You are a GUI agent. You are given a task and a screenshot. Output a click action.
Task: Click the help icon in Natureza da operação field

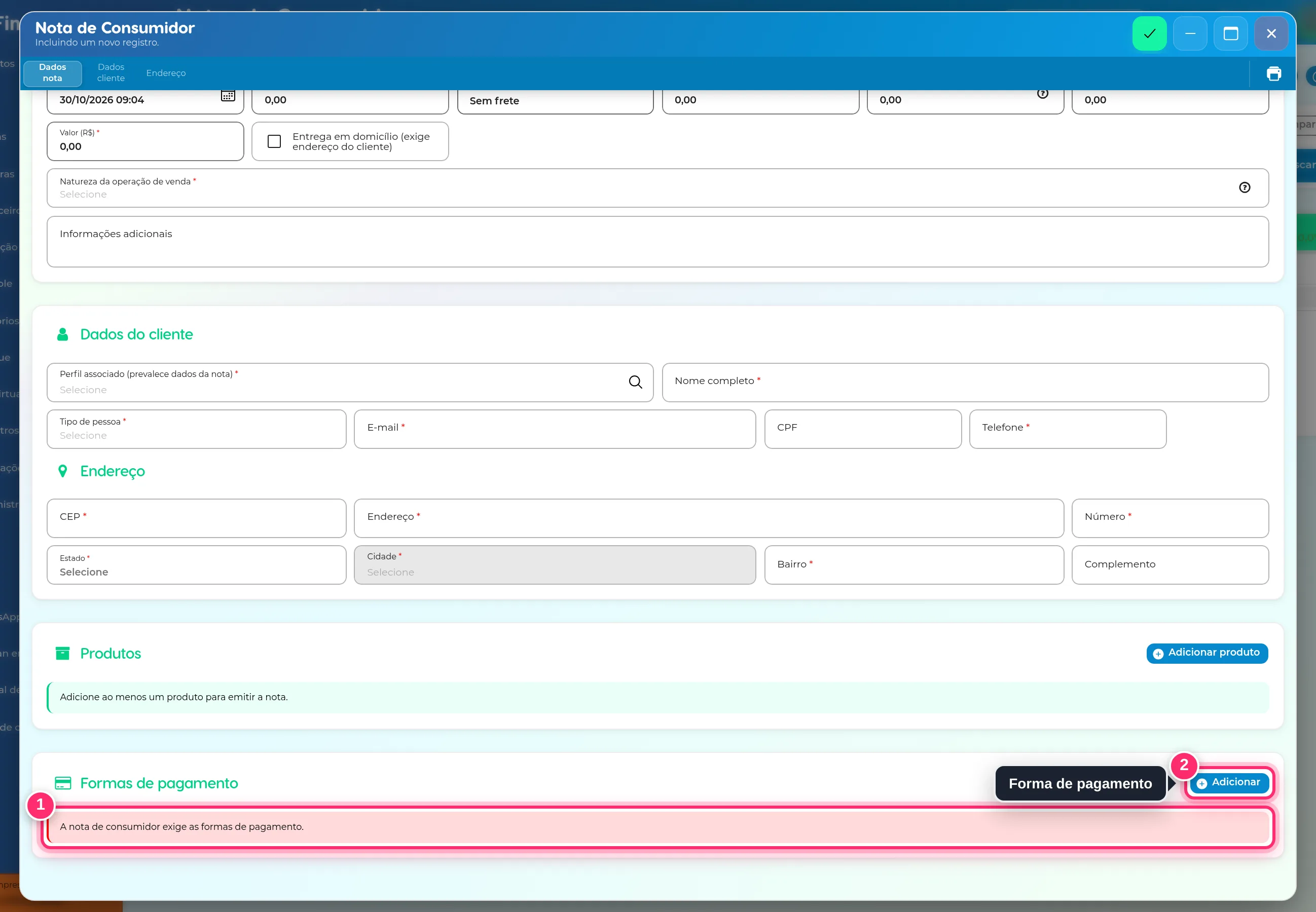(1245, 187)
